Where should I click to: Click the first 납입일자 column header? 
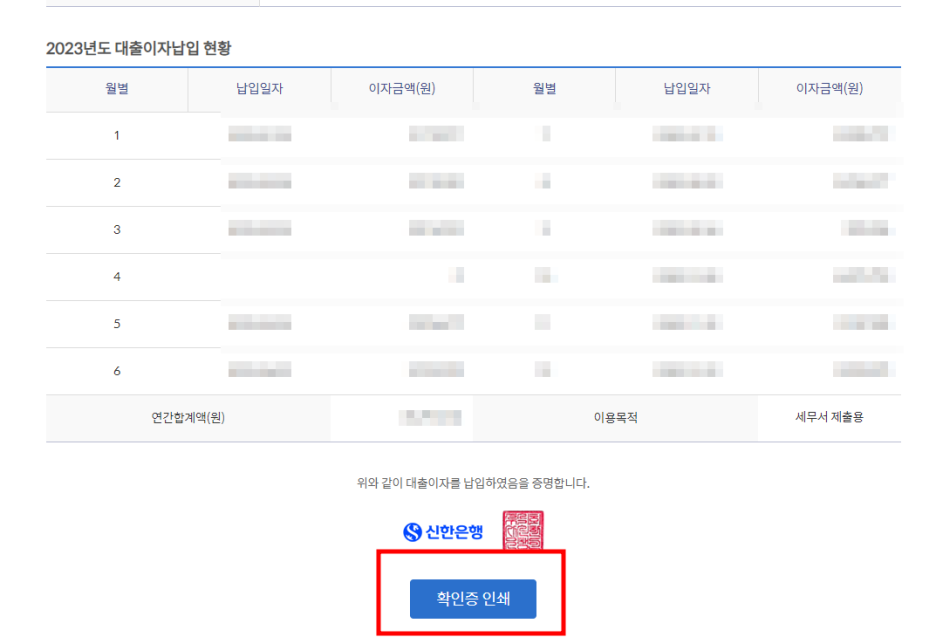click(x=259, y=89)
